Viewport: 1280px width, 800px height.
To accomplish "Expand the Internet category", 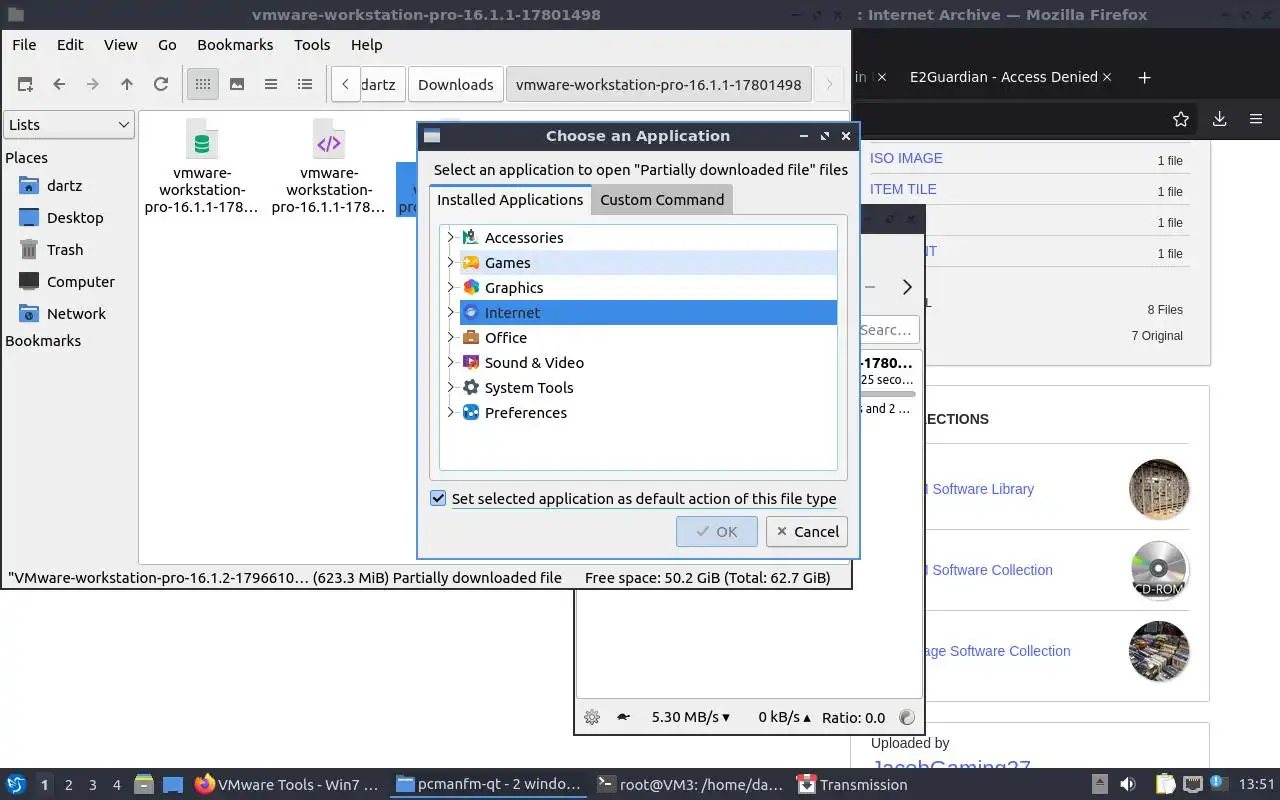I will (x=451, y=312).
